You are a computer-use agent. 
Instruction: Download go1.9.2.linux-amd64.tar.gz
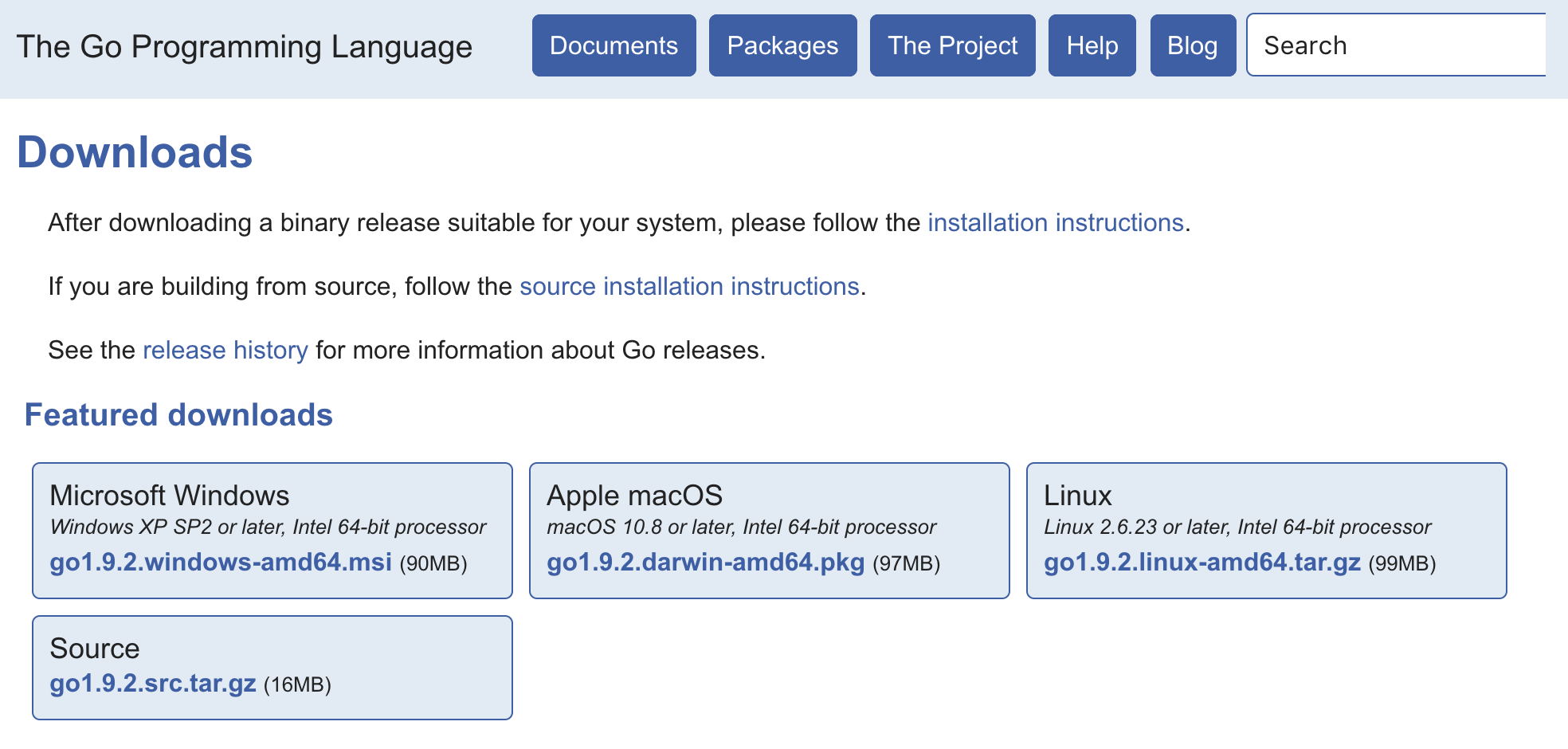[1202, 563]
